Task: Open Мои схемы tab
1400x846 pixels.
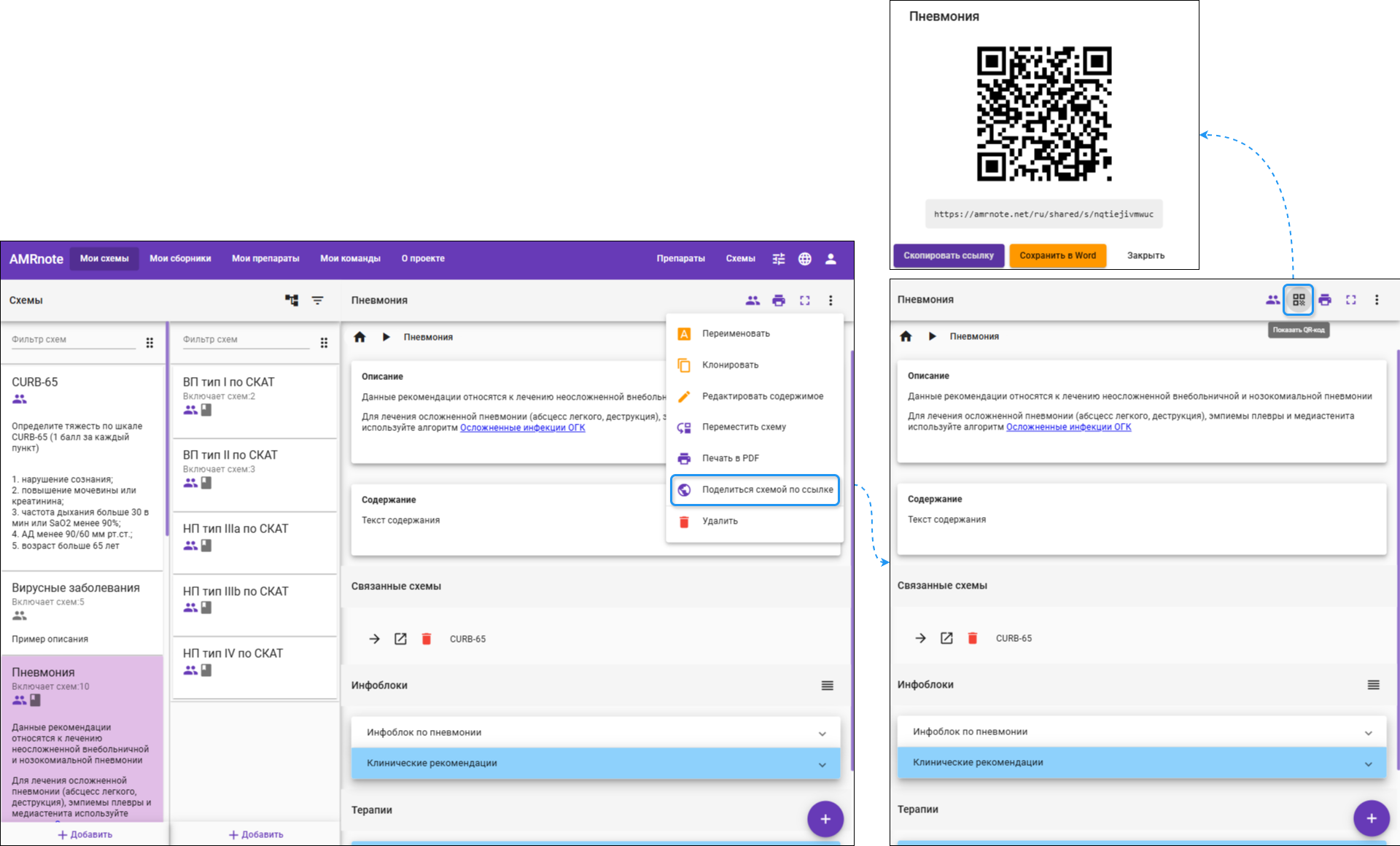Action: (x=104, y=259)
